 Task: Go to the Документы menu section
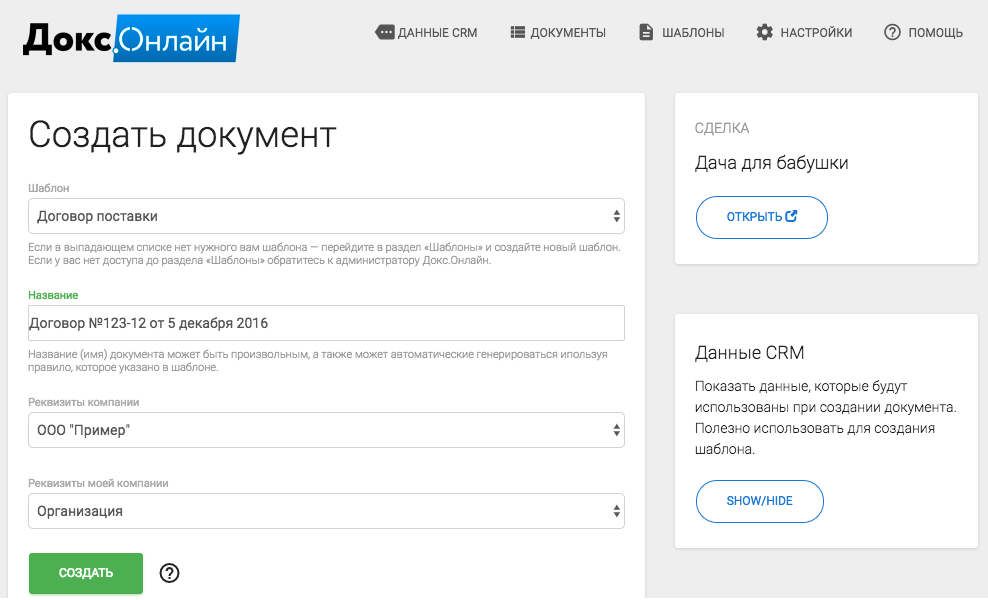(x=568, y=33)
